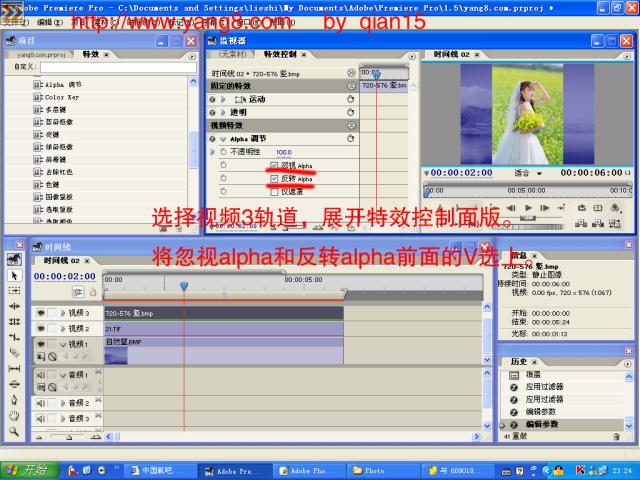Image resolution: width=640 pixels, height=480 pixels.
Task: Click the Trim monitor icon
Action: pyautogui.click(x=615, y=223)
